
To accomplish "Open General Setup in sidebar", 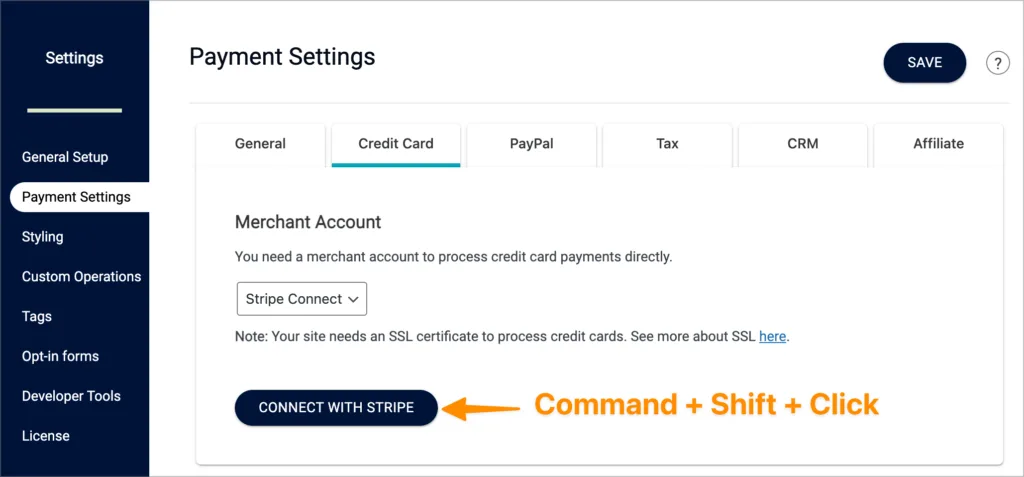I will tap(65, 157).
